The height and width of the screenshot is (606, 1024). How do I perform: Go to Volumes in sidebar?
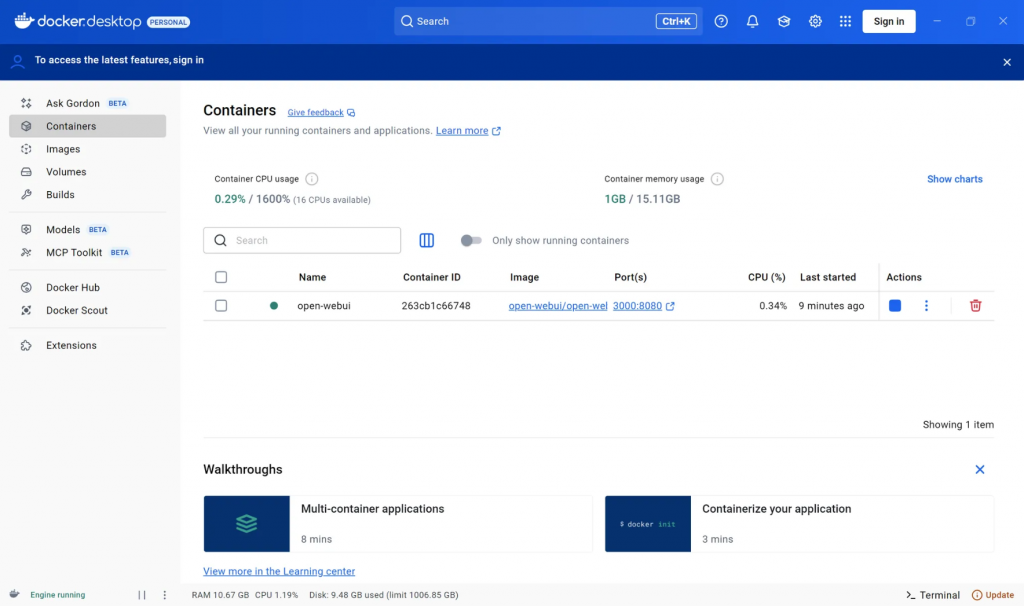click(x=88, y=172)
